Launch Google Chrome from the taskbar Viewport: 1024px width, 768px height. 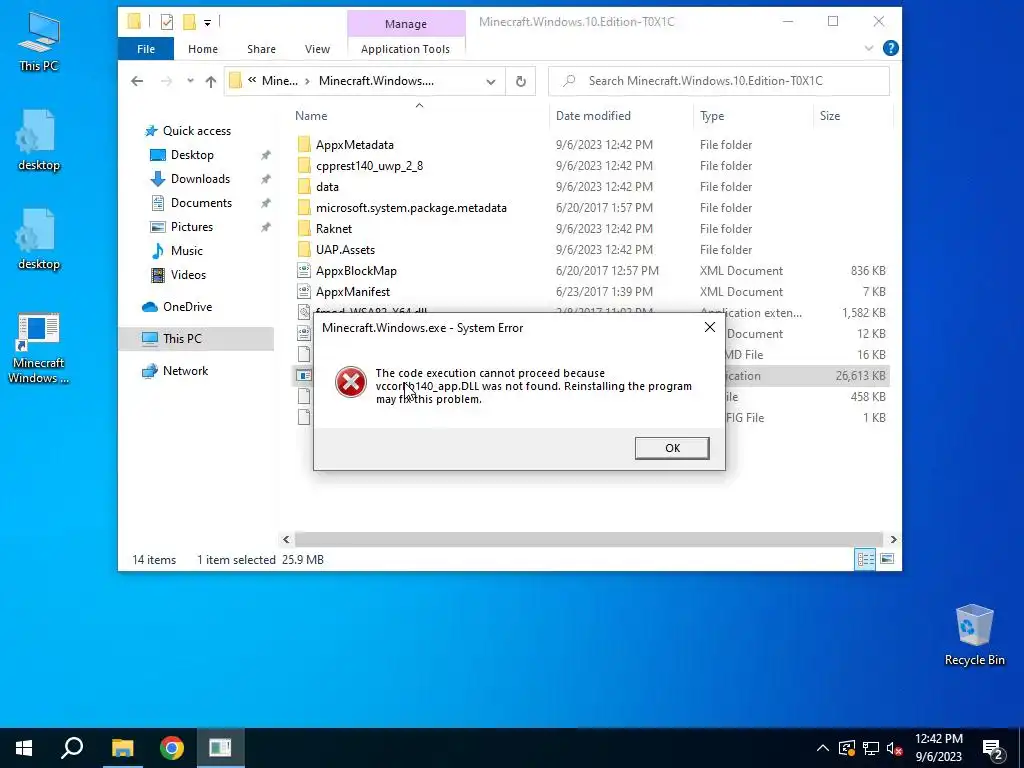[172, 748]
